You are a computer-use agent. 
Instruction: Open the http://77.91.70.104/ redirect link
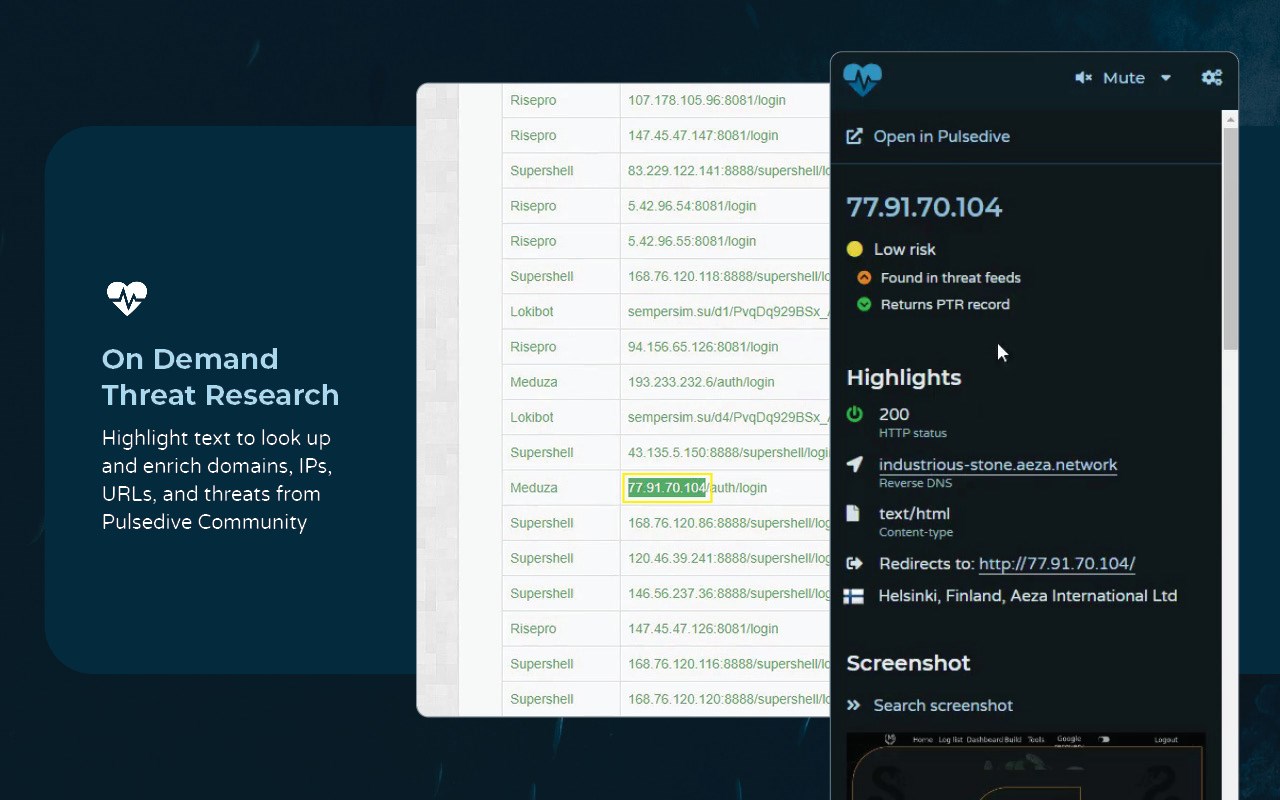point(1057,563)
